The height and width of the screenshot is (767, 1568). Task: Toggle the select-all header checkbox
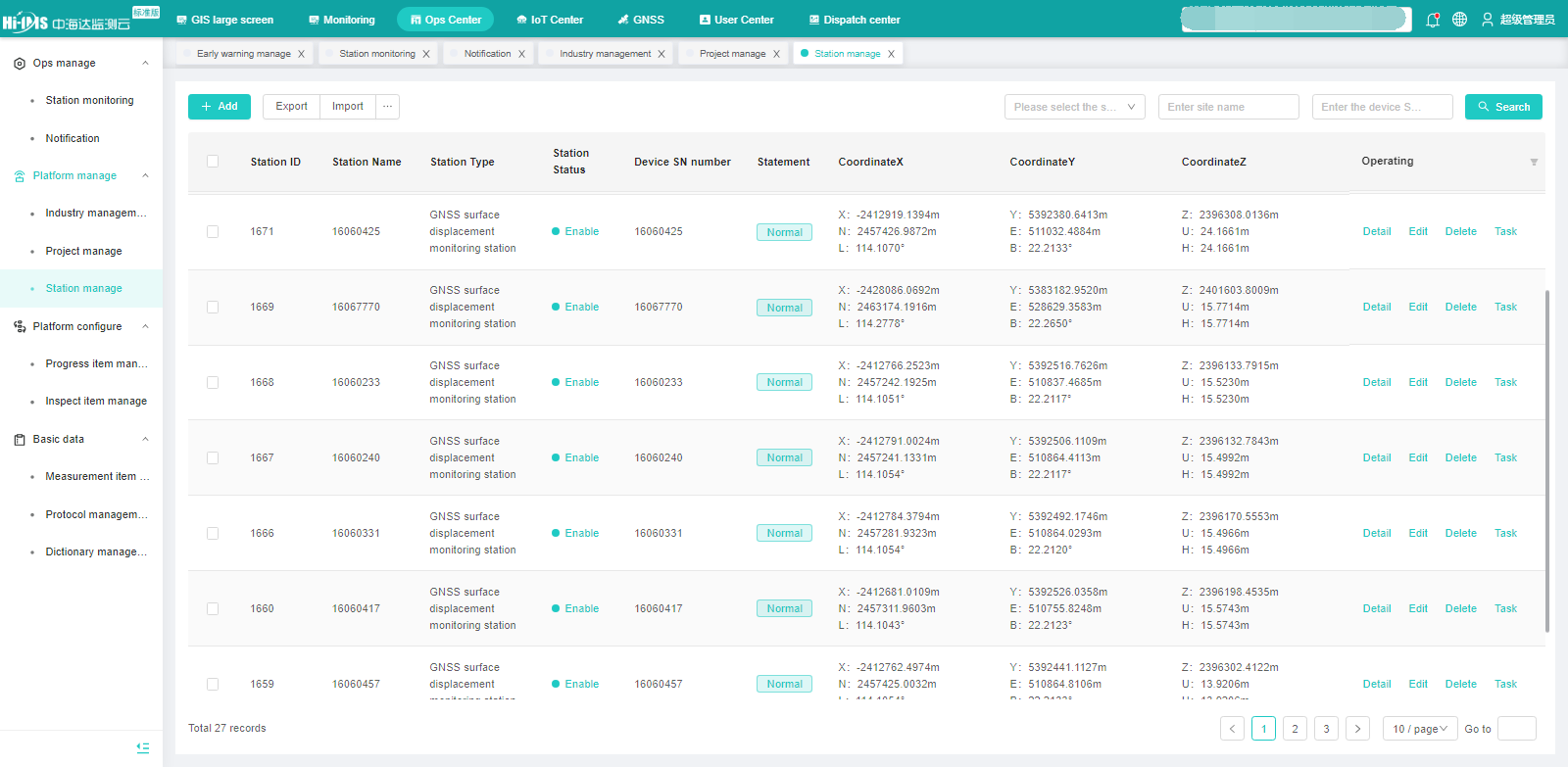point(213,162)
